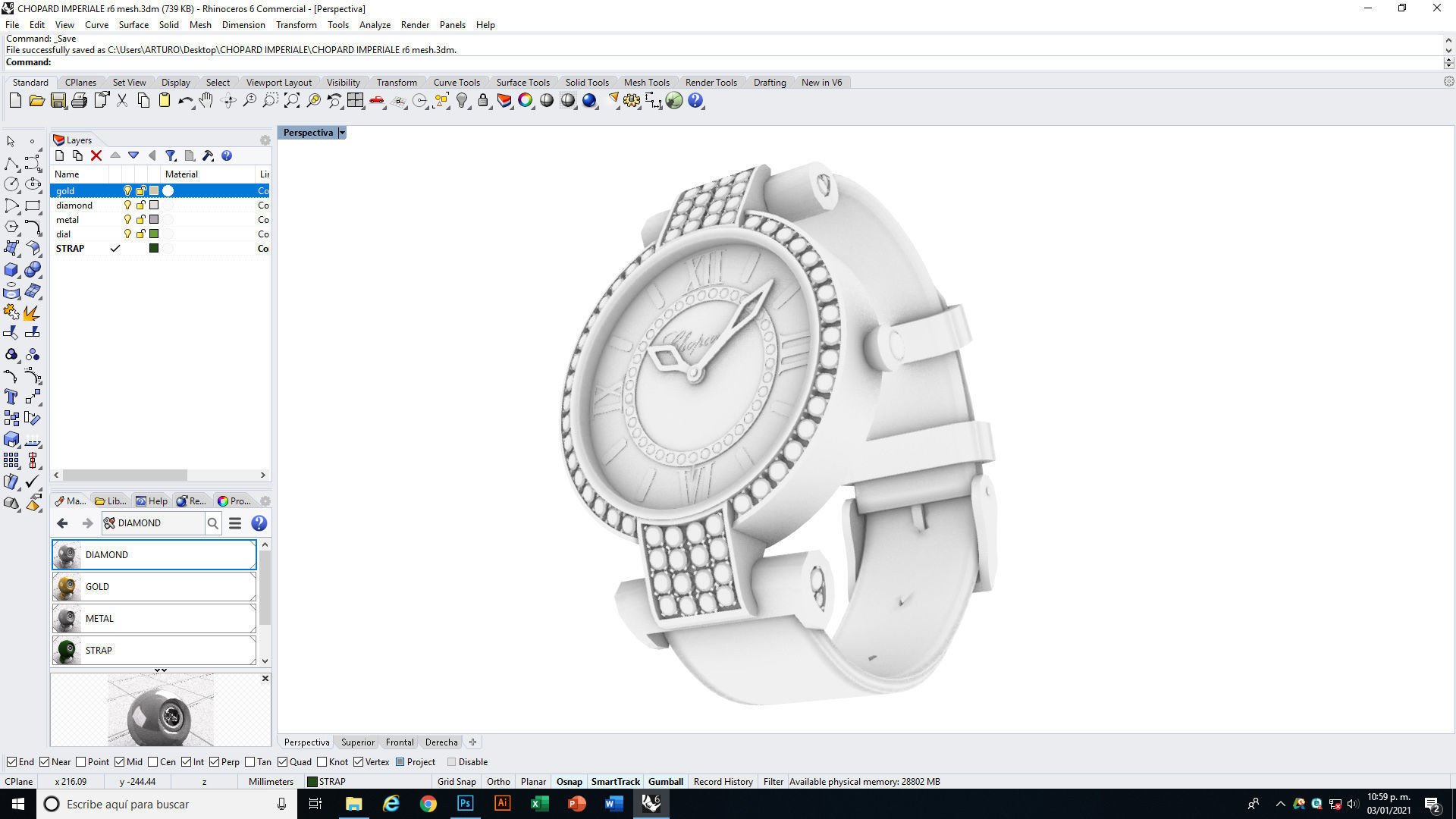
Task: Toggle visibility bulb of diamond layer
Action: [127, 205]
